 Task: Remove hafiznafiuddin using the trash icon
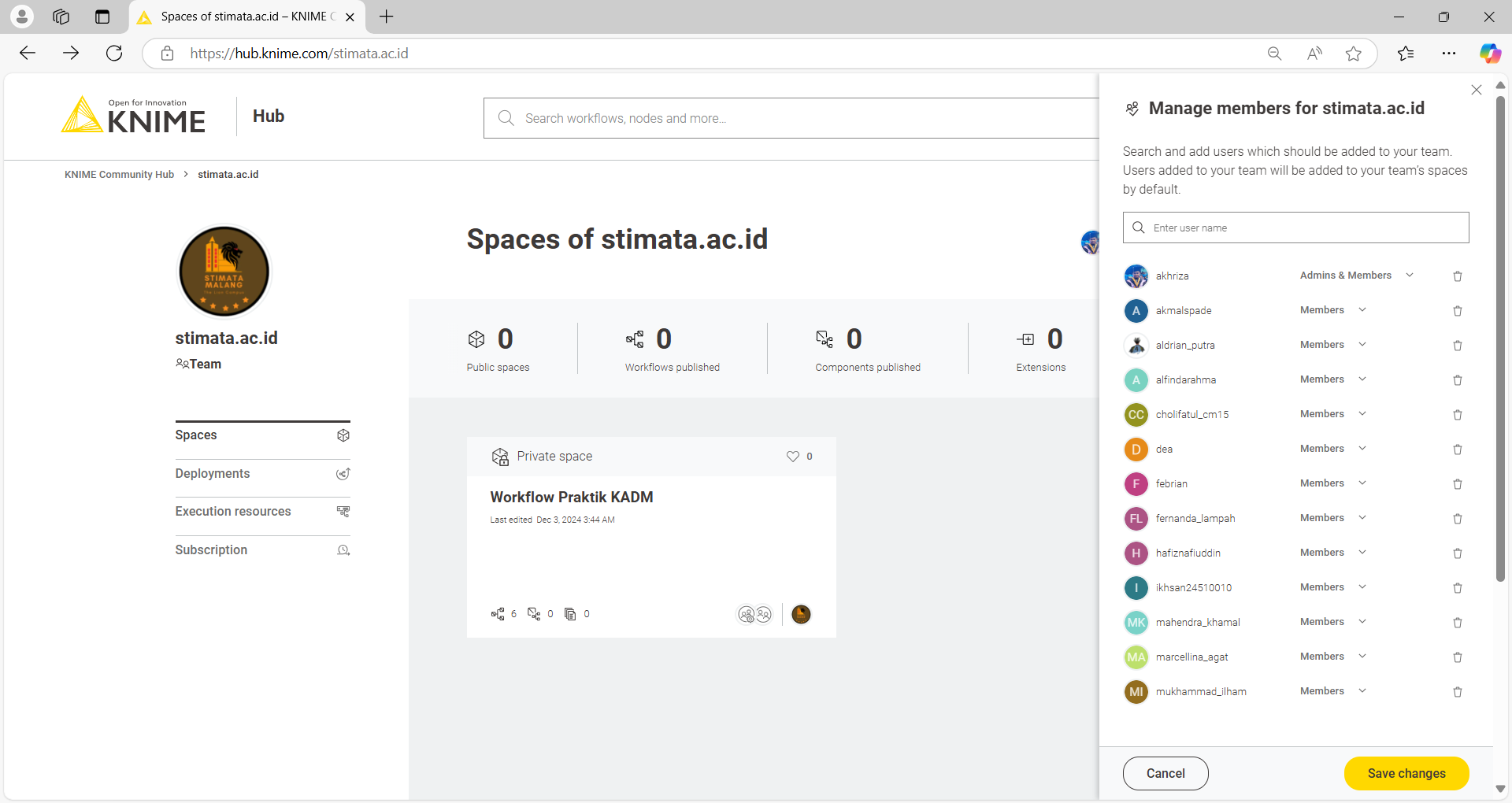tap(1458, 553)
